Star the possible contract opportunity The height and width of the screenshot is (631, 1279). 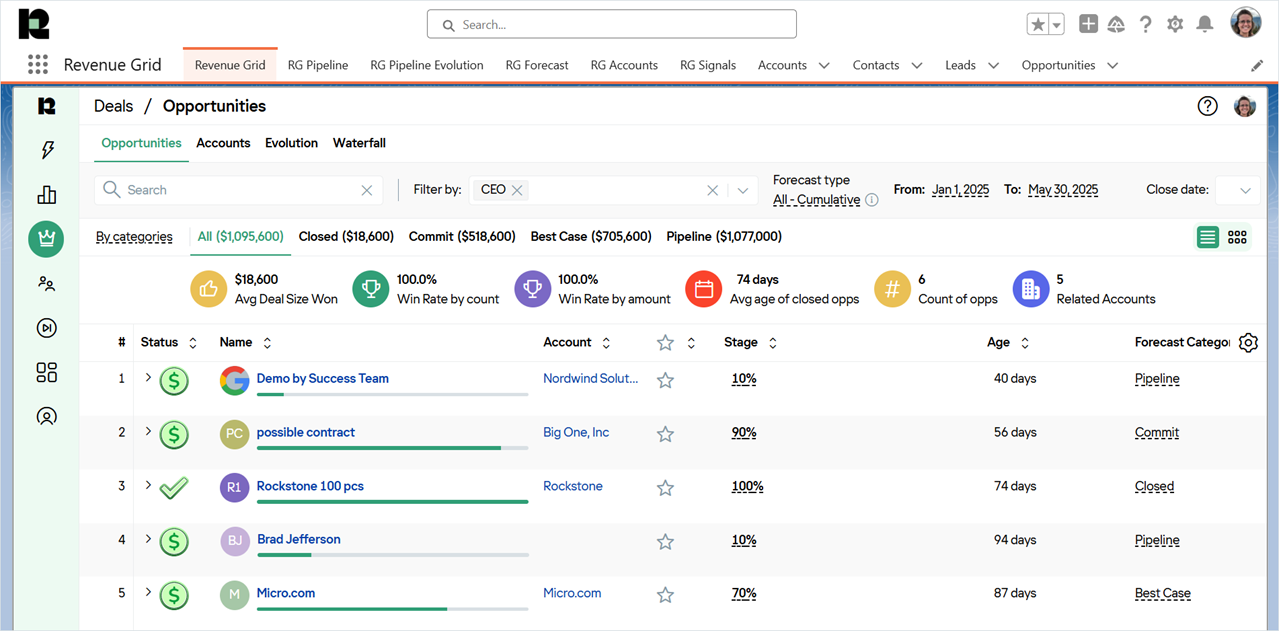(x=665, y=434)
